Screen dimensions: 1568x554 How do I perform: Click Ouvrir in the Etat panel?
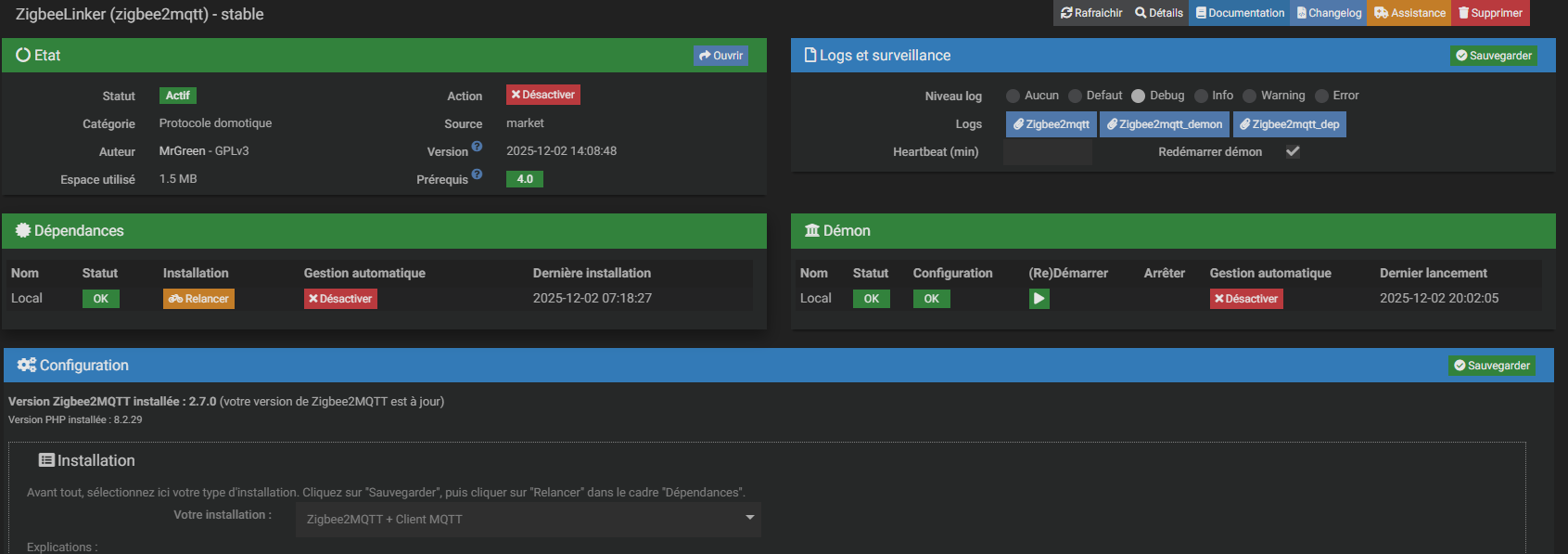pos(720,56)
